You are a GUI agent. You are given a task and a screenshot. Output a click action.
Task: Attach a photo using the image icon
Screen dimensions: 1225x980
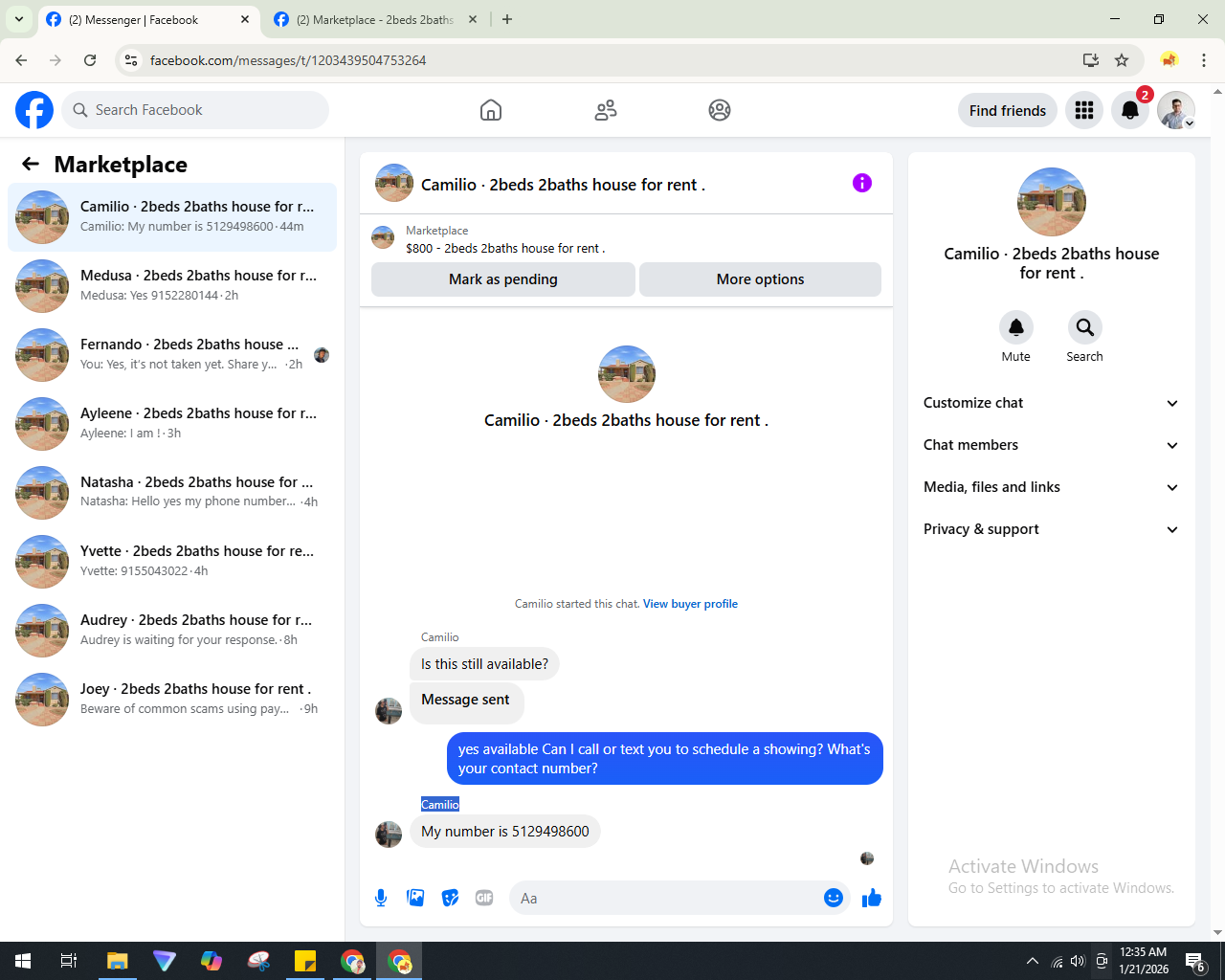click(415, 898)
